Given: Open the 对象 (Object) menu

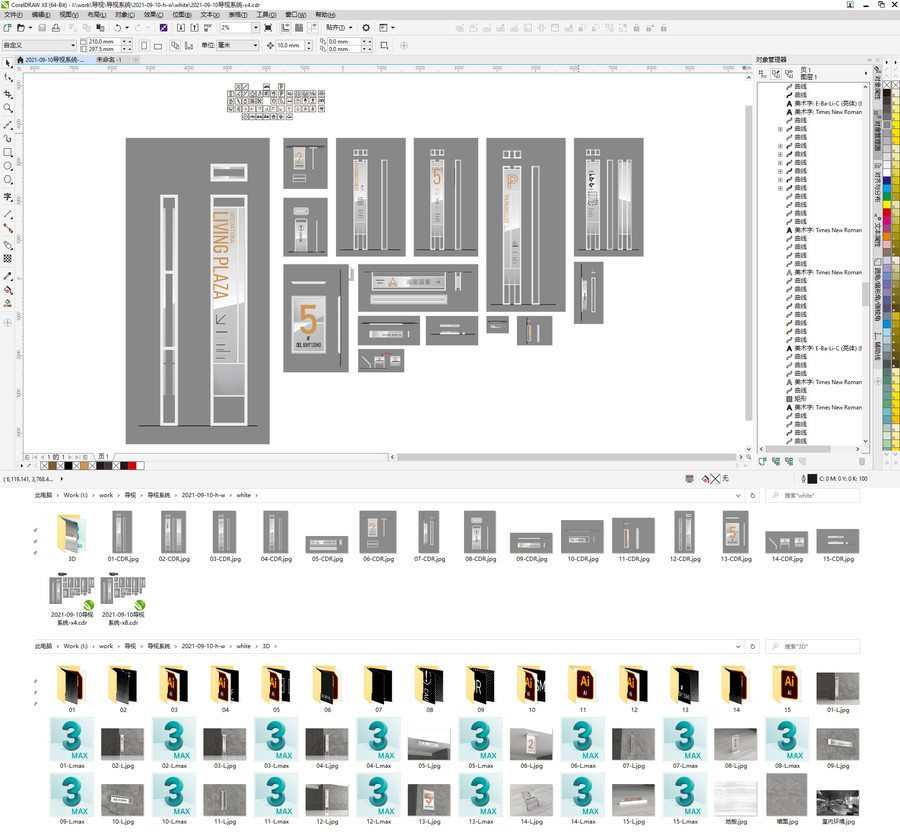Looking at the screenshot, I should 125,15.
